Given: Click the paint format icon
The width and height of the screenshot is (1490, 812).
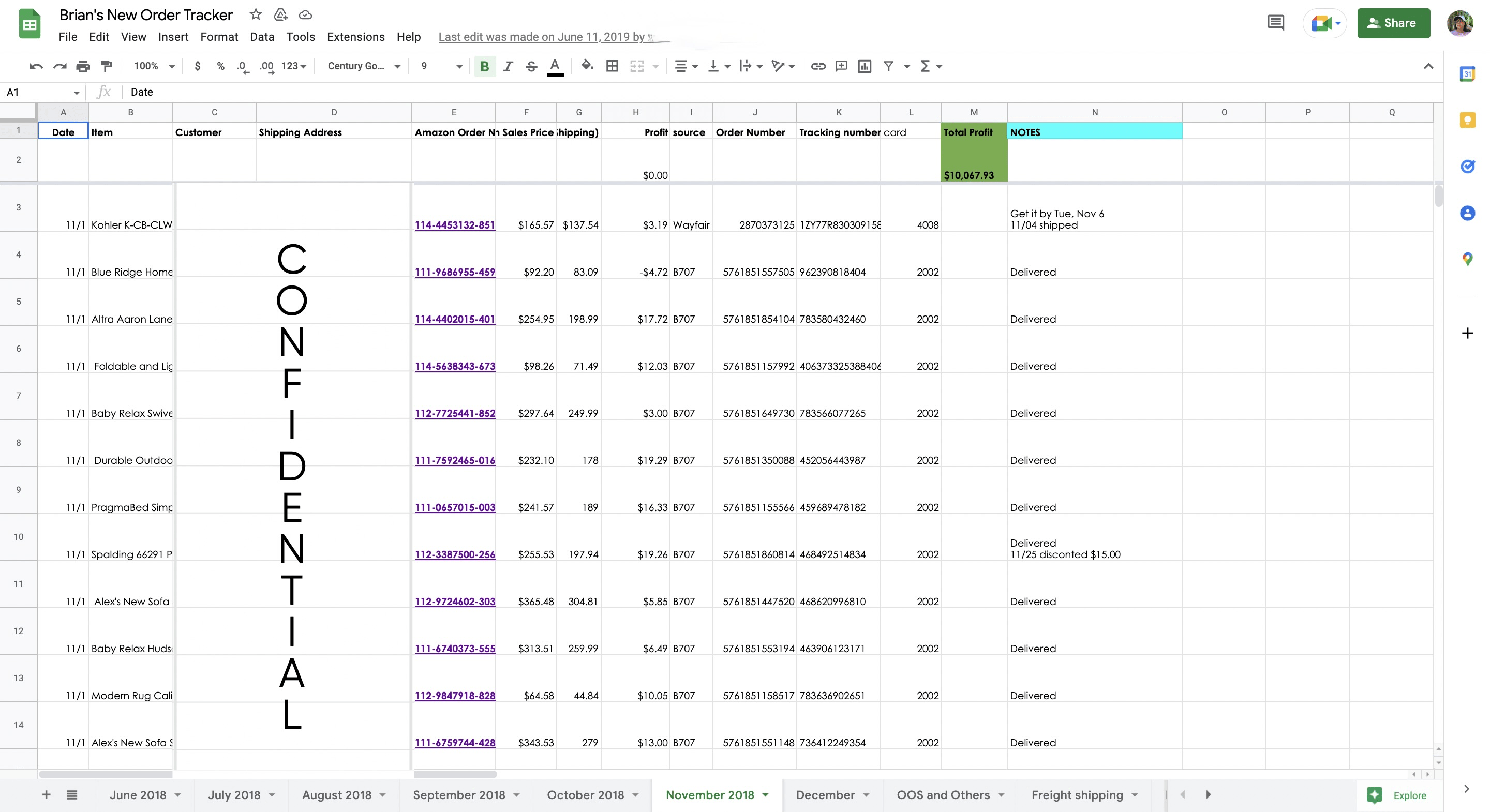Looking at the screenshot, I should click(x=106, y=66).
